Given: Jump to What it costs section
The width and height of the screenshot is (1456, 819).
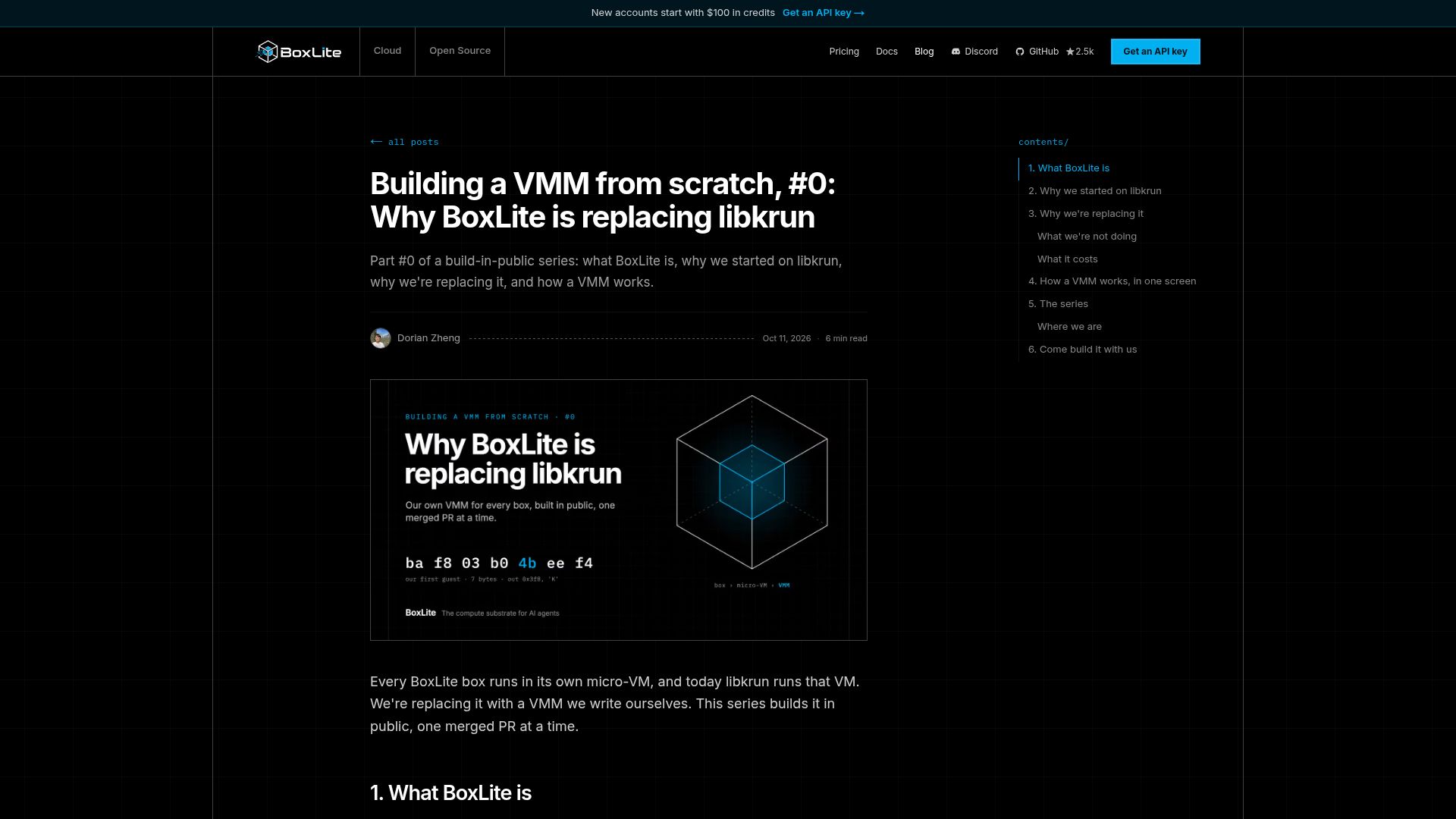Looking at the screenshot, I should [x=1067, y=259].
